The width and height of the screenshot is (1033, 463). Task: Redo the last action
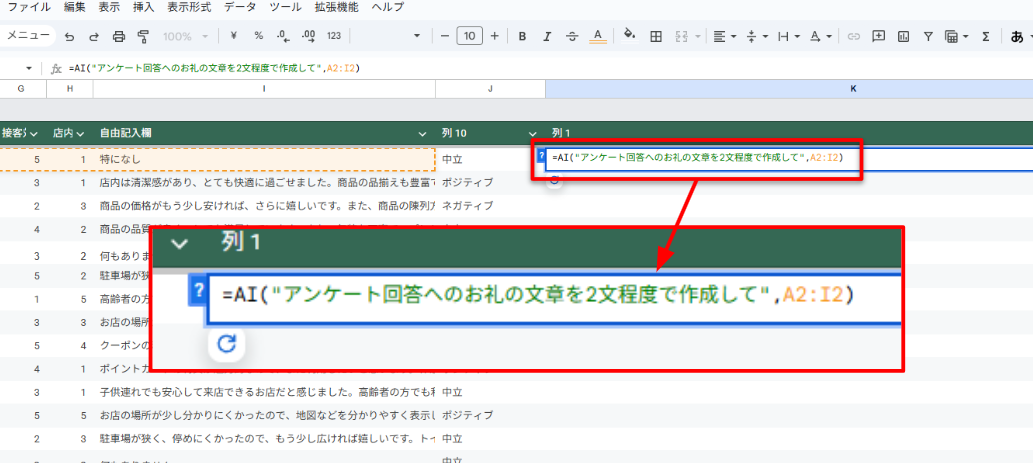pos(94,36)
